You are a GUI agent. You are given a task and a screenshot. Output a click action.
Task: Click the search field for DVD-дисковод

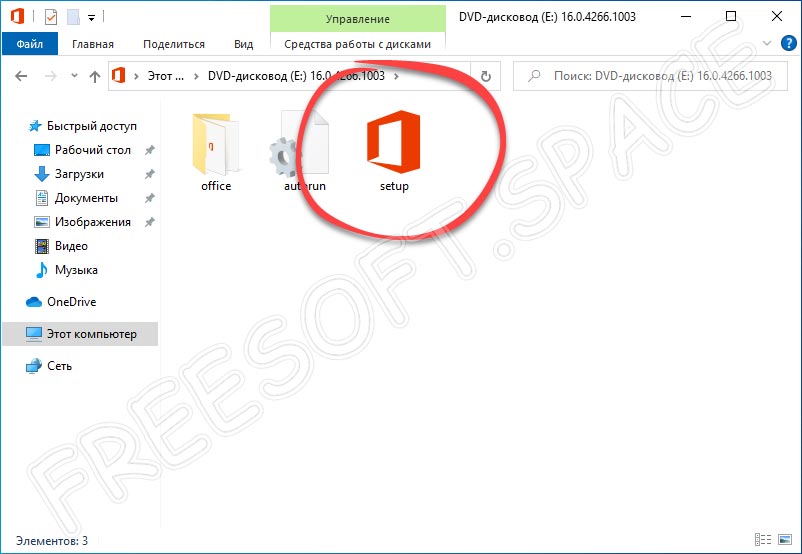click(x=650, y=76)
